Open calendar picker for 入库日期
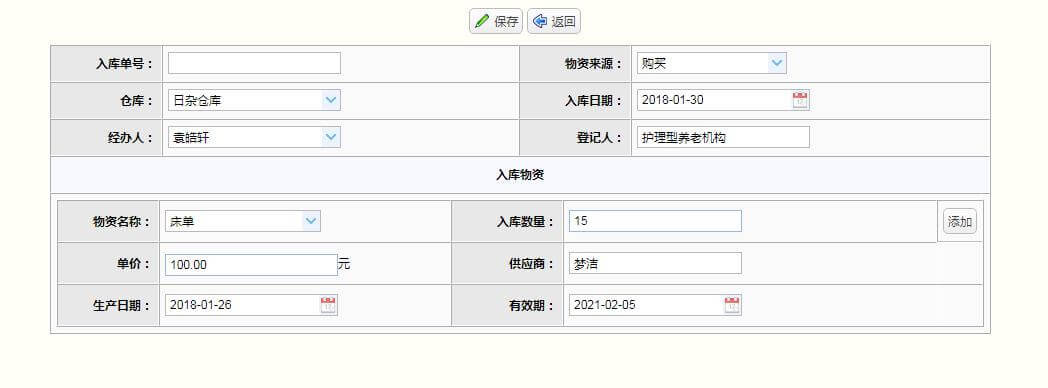Viewport: 1048px width, 388px height. click(x=800, y=100)
